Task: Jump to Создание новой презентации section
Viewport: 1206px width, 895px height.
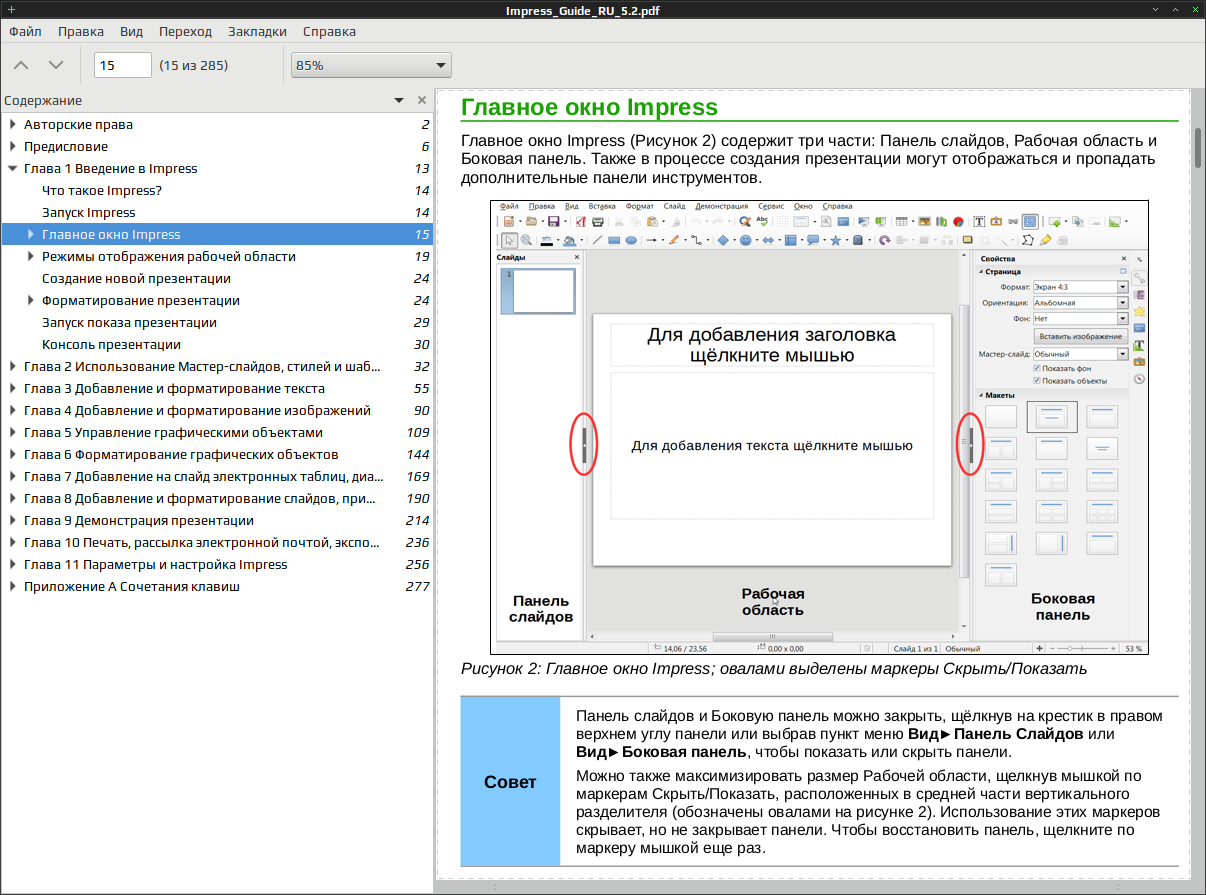Action: coord(136,279)
